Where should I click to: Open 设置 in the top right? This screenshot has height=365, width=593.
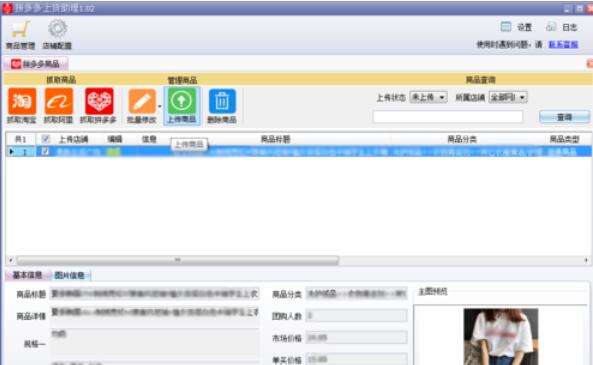point(516,27)
